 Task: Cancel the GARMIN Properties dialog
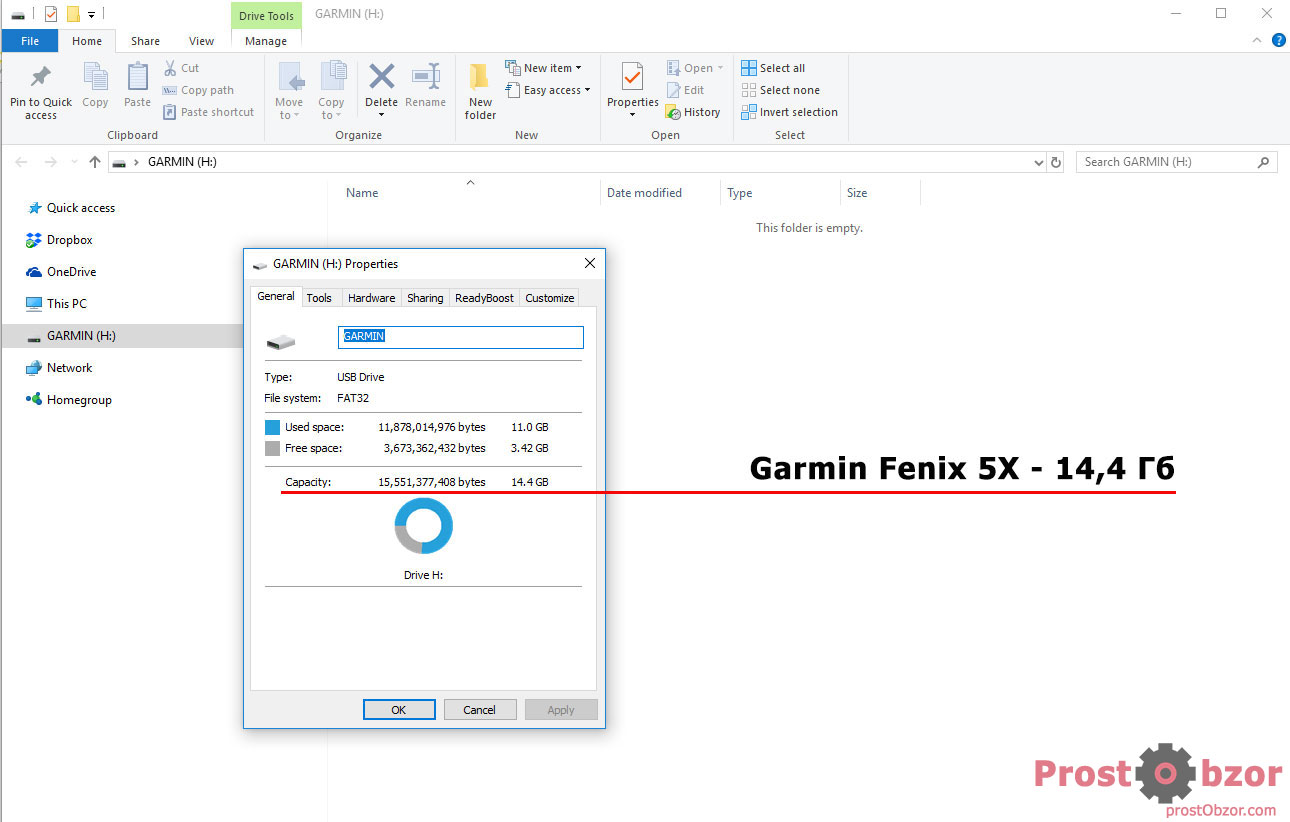[480, 710]
